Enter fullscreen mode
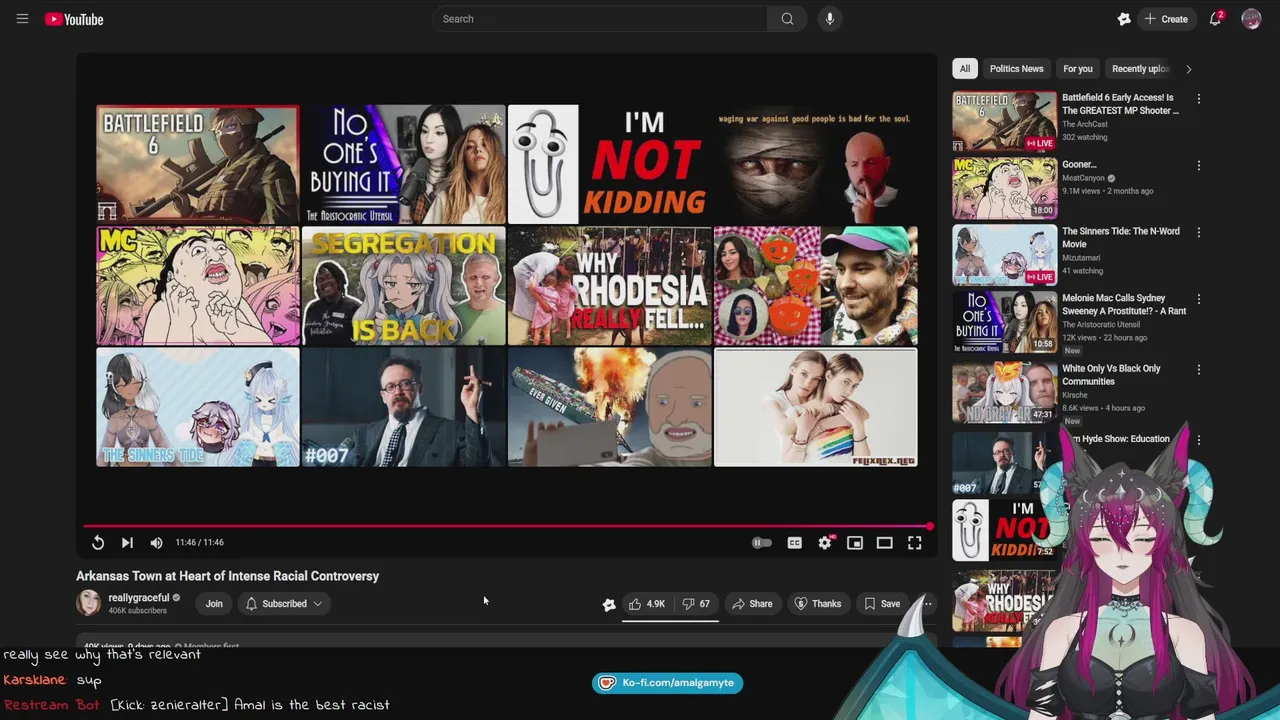This screenshot has height=720, width=1280. pos(915,542)
